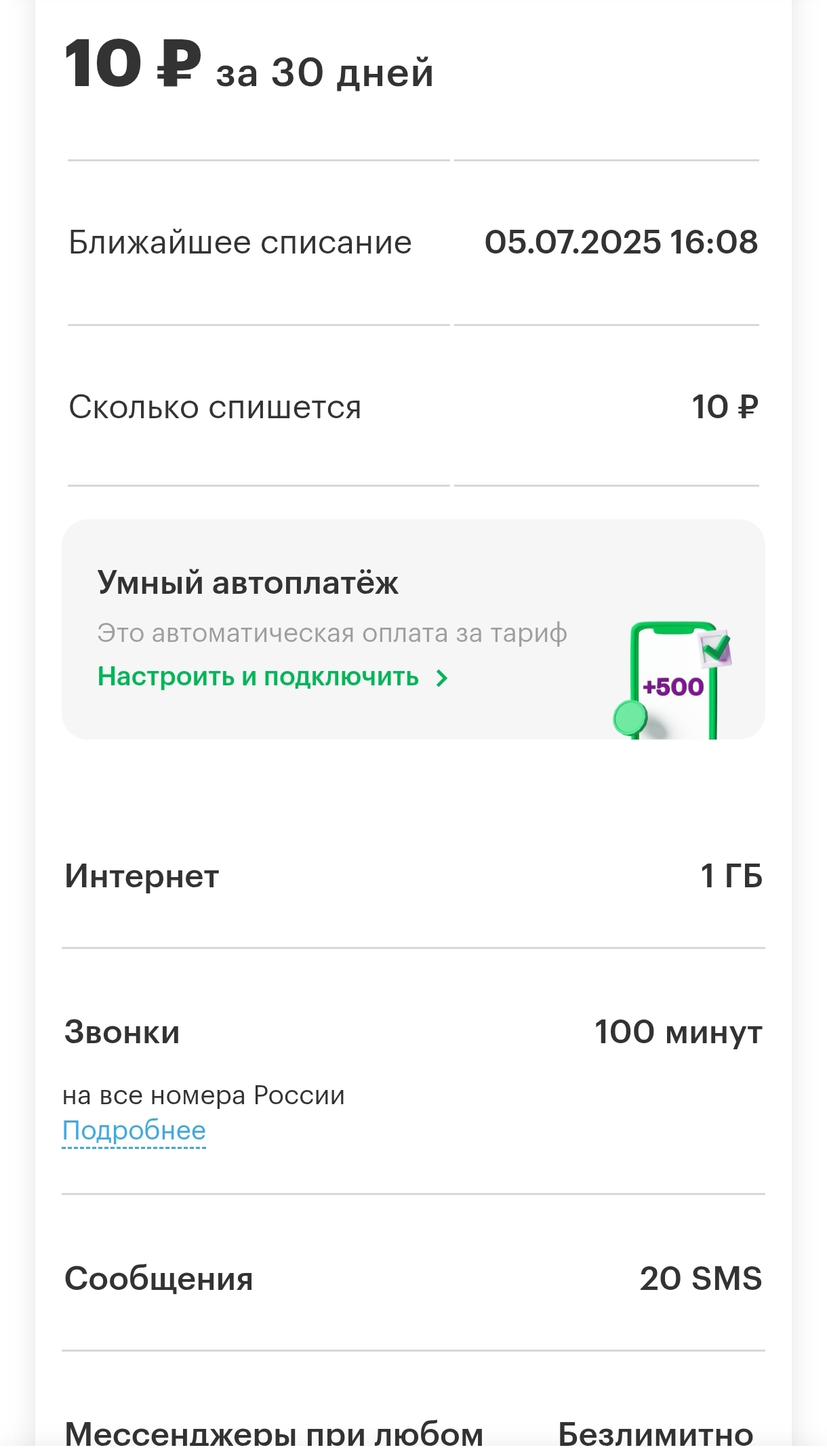827x1456 pixels.
Task: Select the Интернет row label
Action: (142, 876)
